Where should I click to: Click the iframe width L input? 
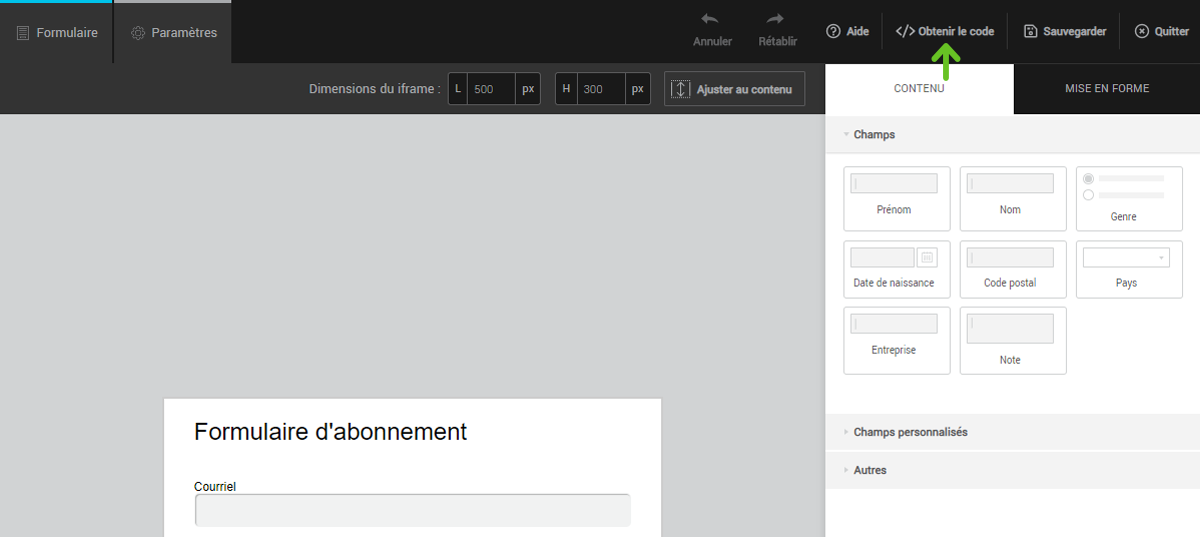coord(490,89)
